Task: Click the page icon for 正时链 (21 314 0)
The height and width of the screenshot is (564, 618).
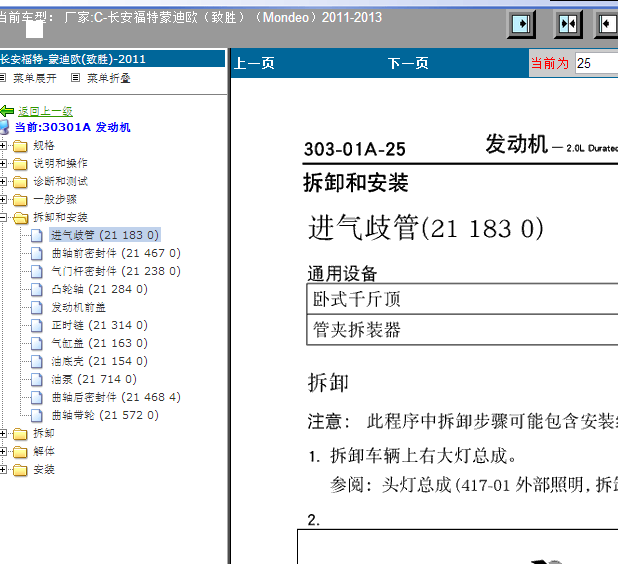Action: coord(37,326)
